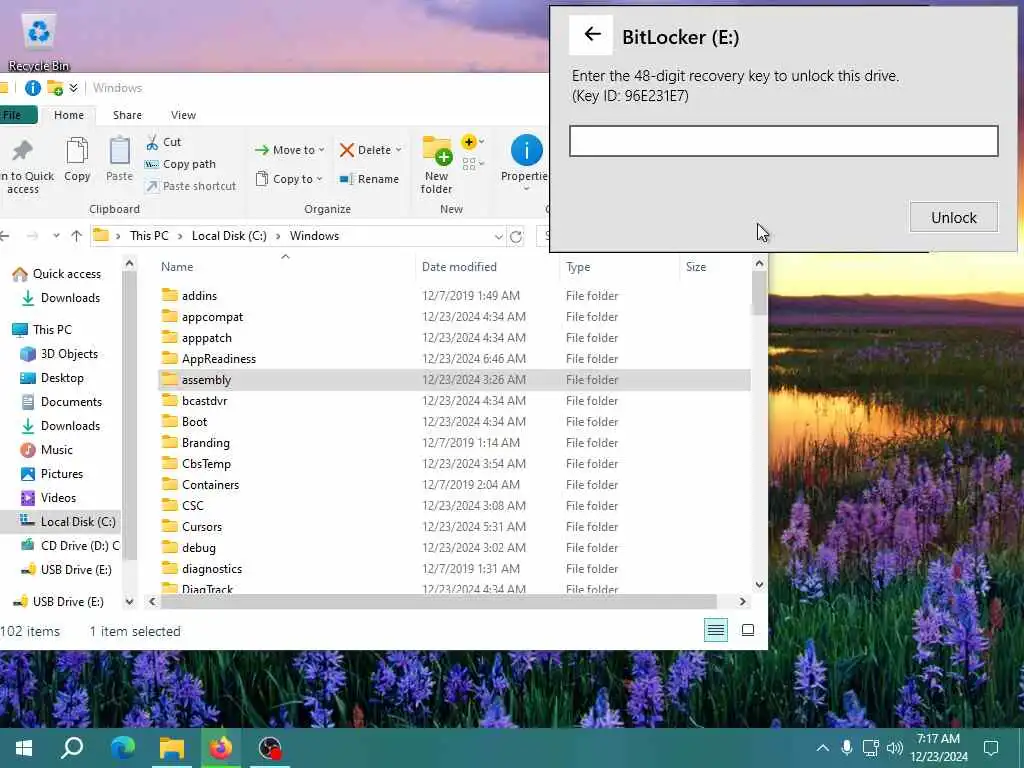The height and width of the screenshot is (768, 1024).
Task: Select the Cursors folder
Action: (x=202, y=526)
